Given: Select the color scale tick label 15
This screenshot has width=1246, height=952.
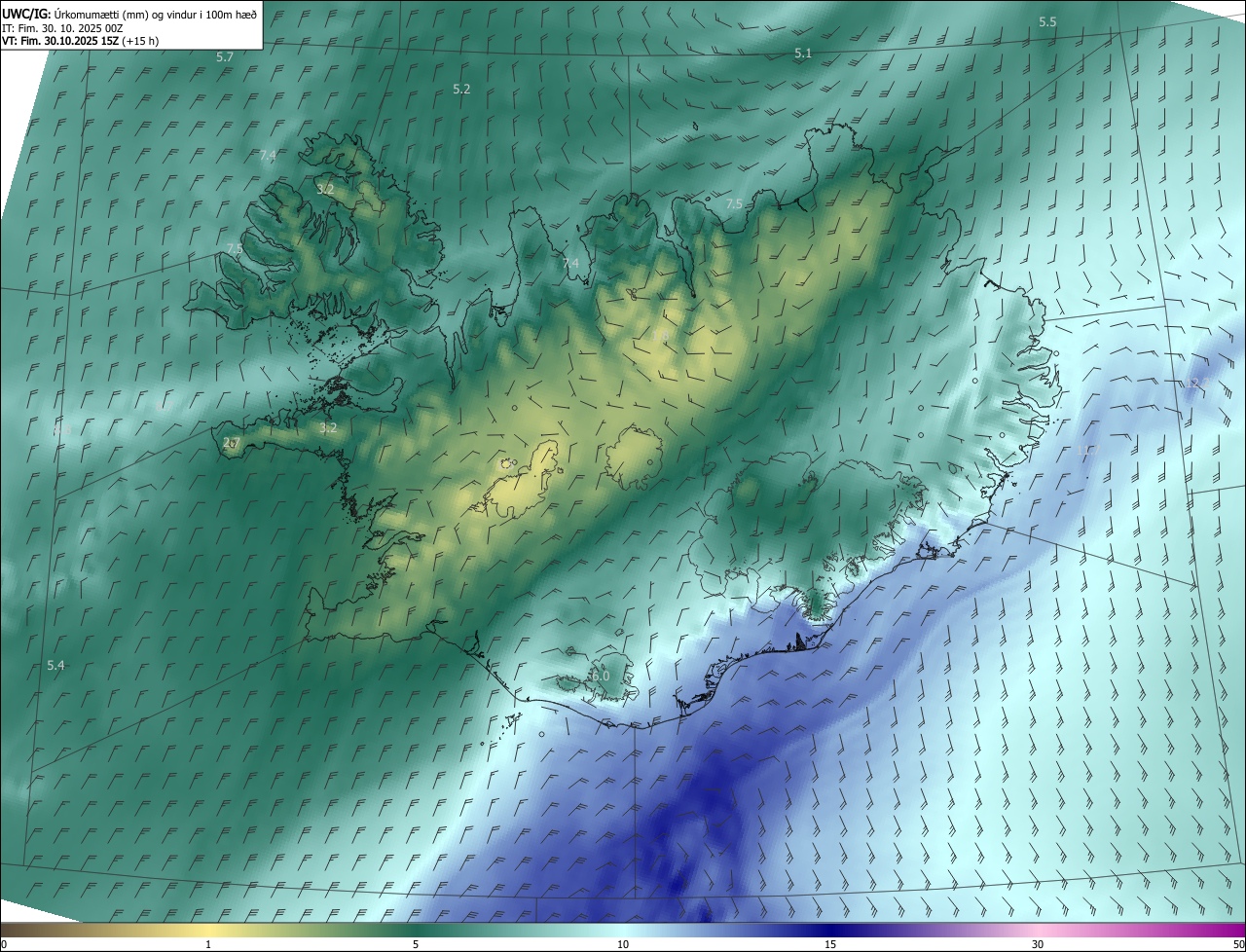Looking at the screenshot, I should pos(830,945).
